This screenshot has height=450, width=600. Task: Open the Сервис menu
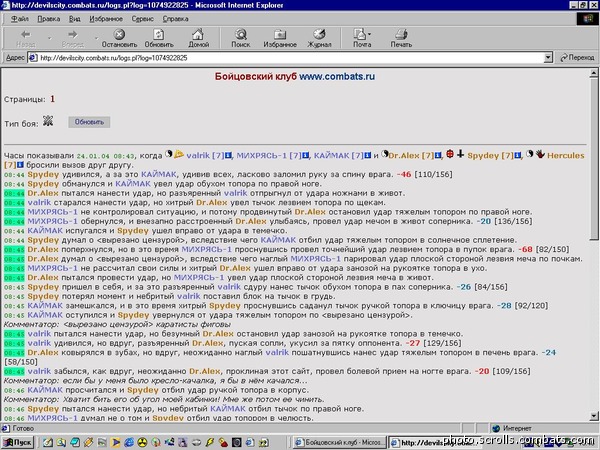click(142, 19)
